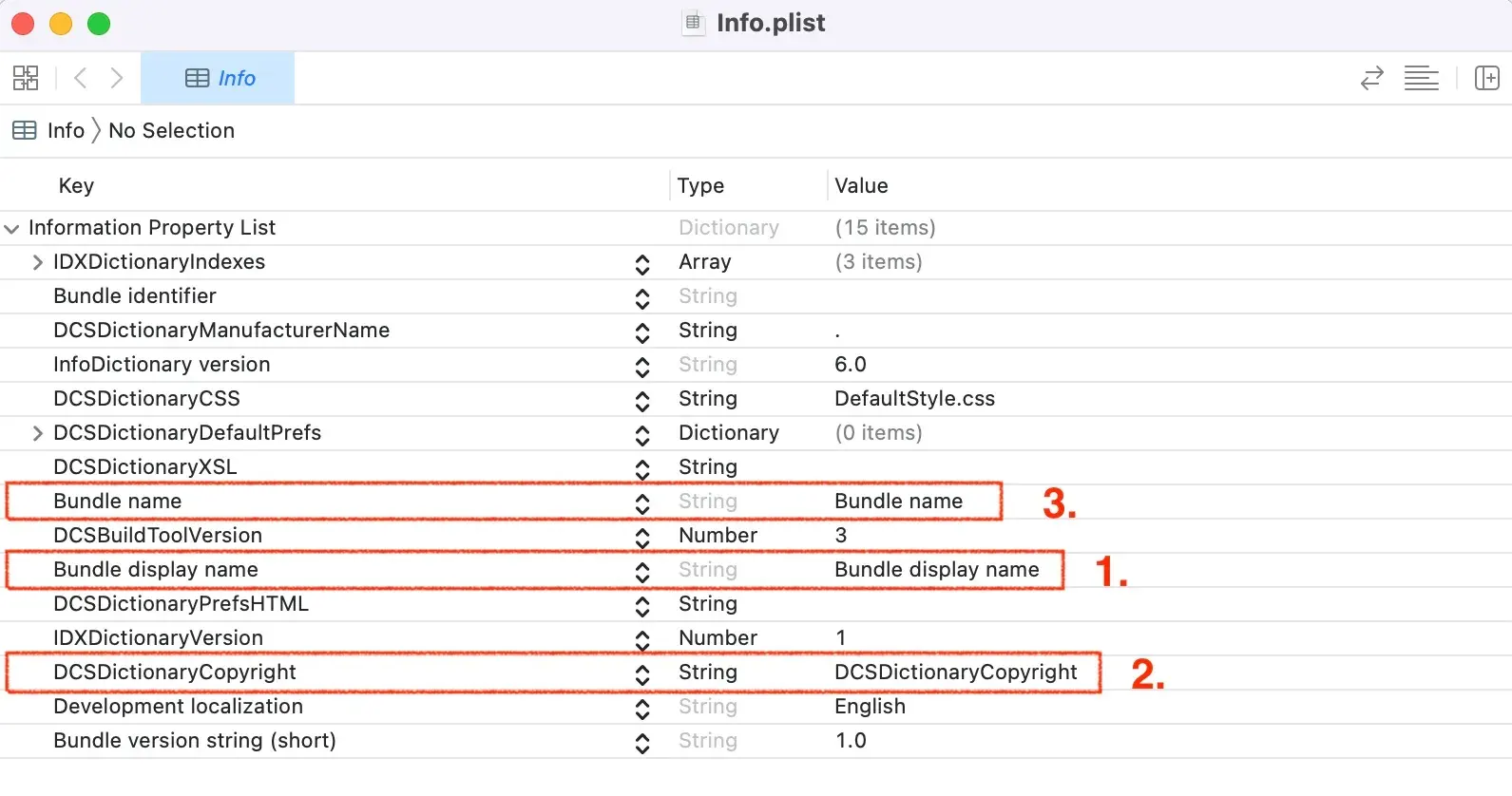Screen dimensions: 1512x796
Task: Open key stepper for DCSDictionaryManufacturerName
Action: (642, 332)
